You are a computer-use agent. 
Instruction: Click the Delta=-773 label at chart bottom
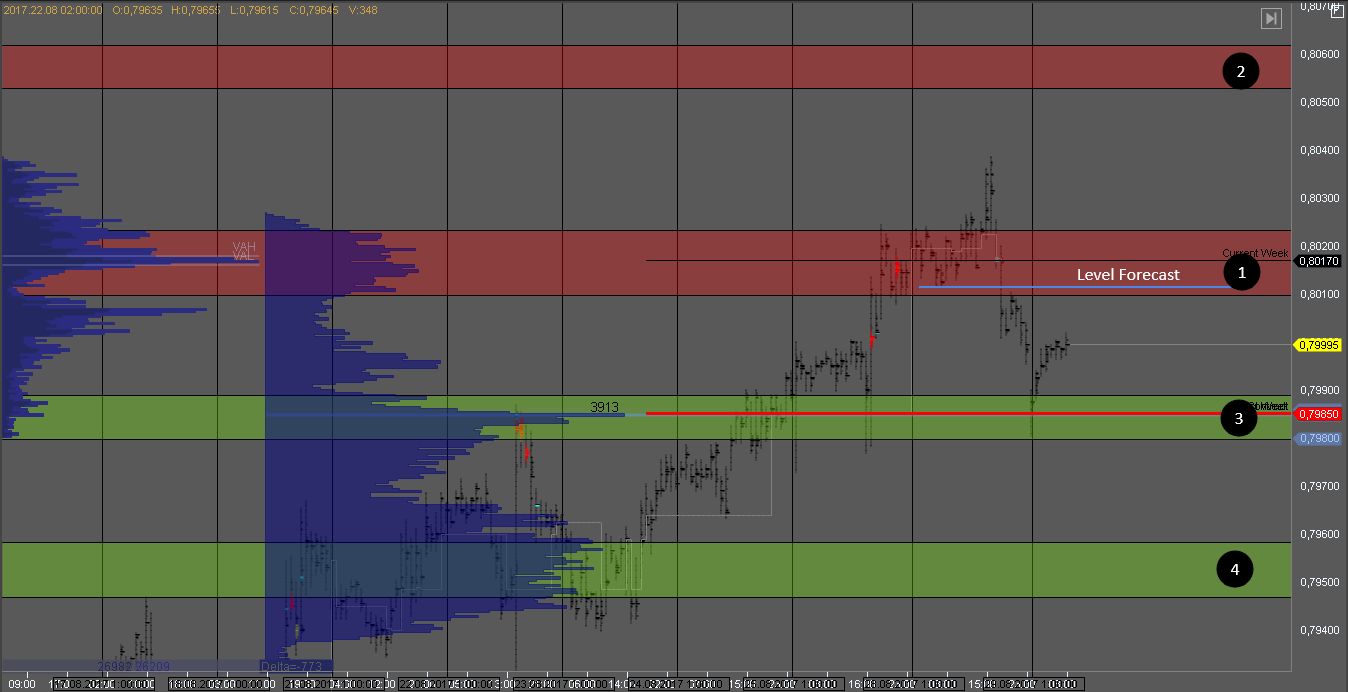tap(291, 666)
